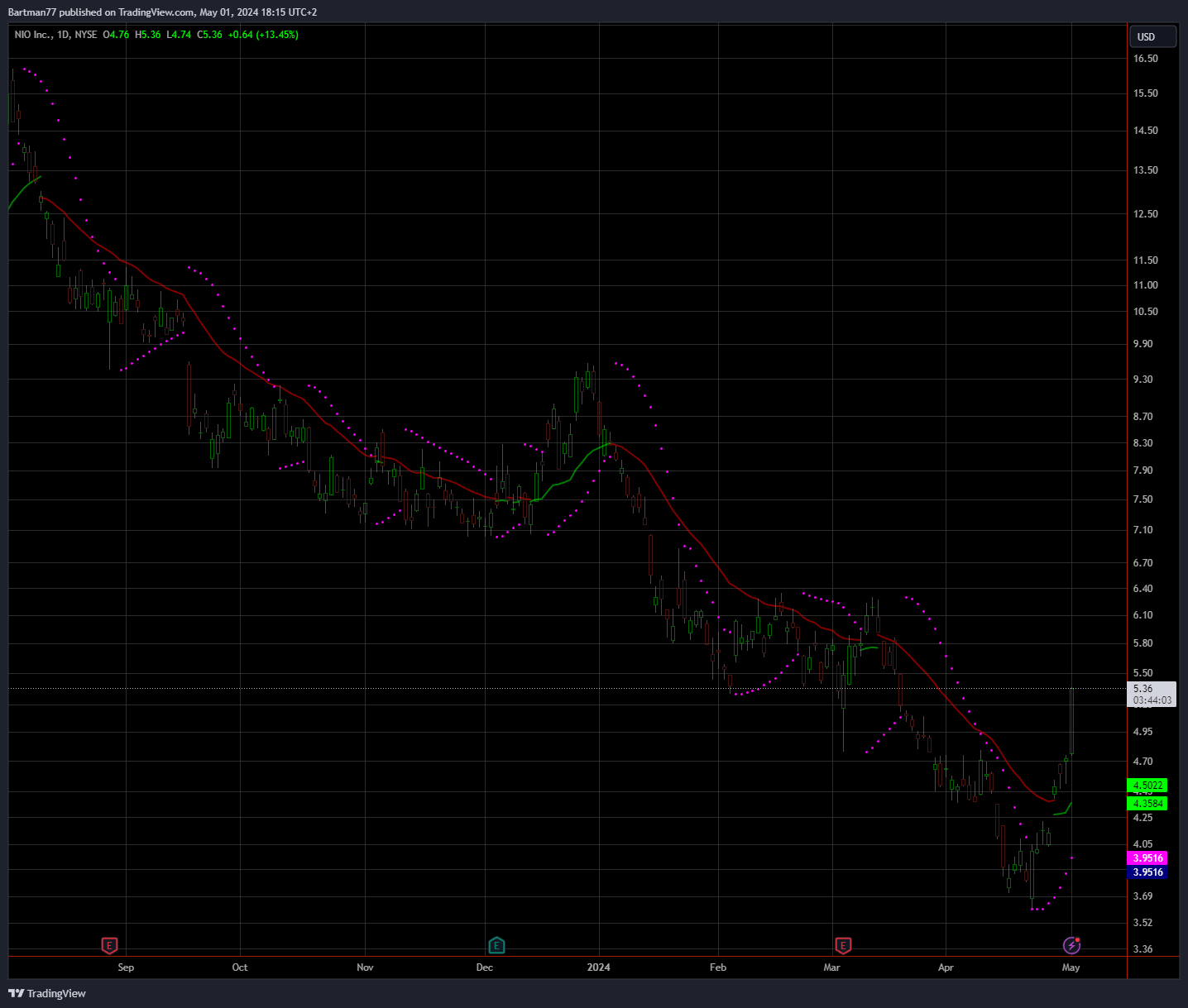Select the green 4.5022 indicator label
Screen dimensions: 1188x1008
(1148, 786)
